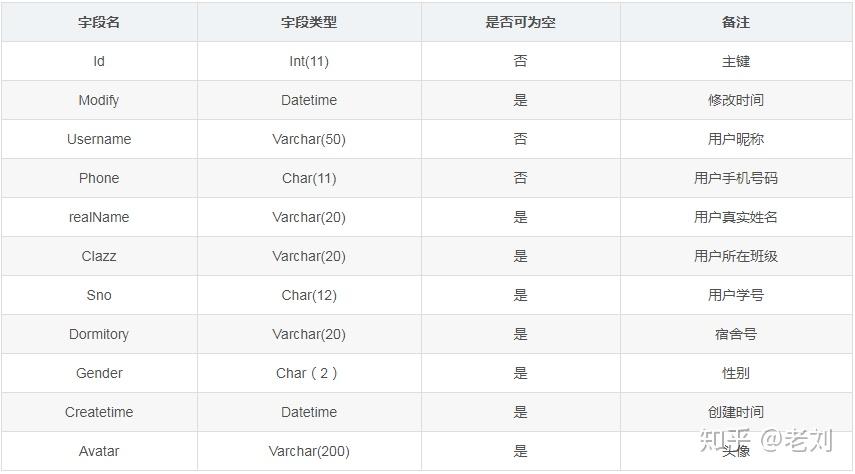Select the 修改时间 remark cell

click(x=736, y=100)
